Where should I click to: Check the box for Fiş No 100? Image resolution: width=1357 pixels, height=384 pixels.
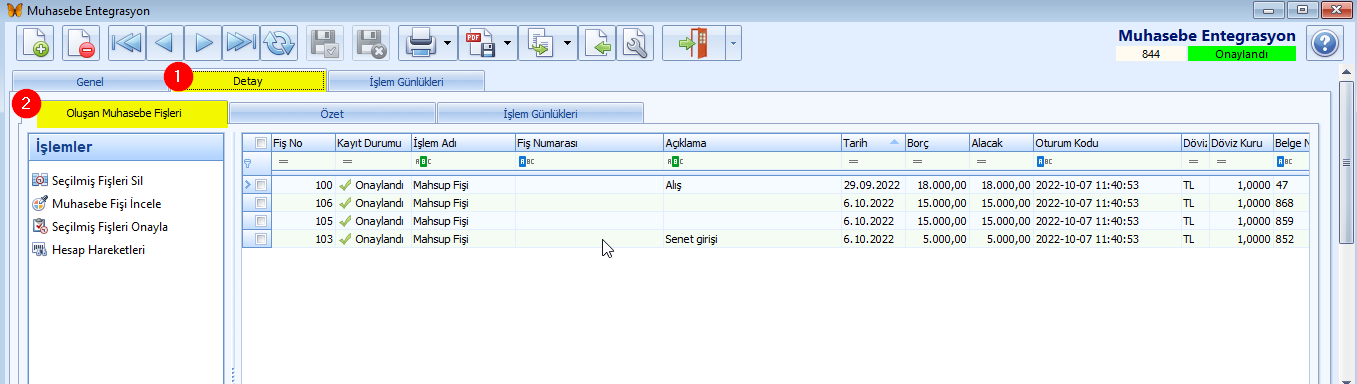261,185
